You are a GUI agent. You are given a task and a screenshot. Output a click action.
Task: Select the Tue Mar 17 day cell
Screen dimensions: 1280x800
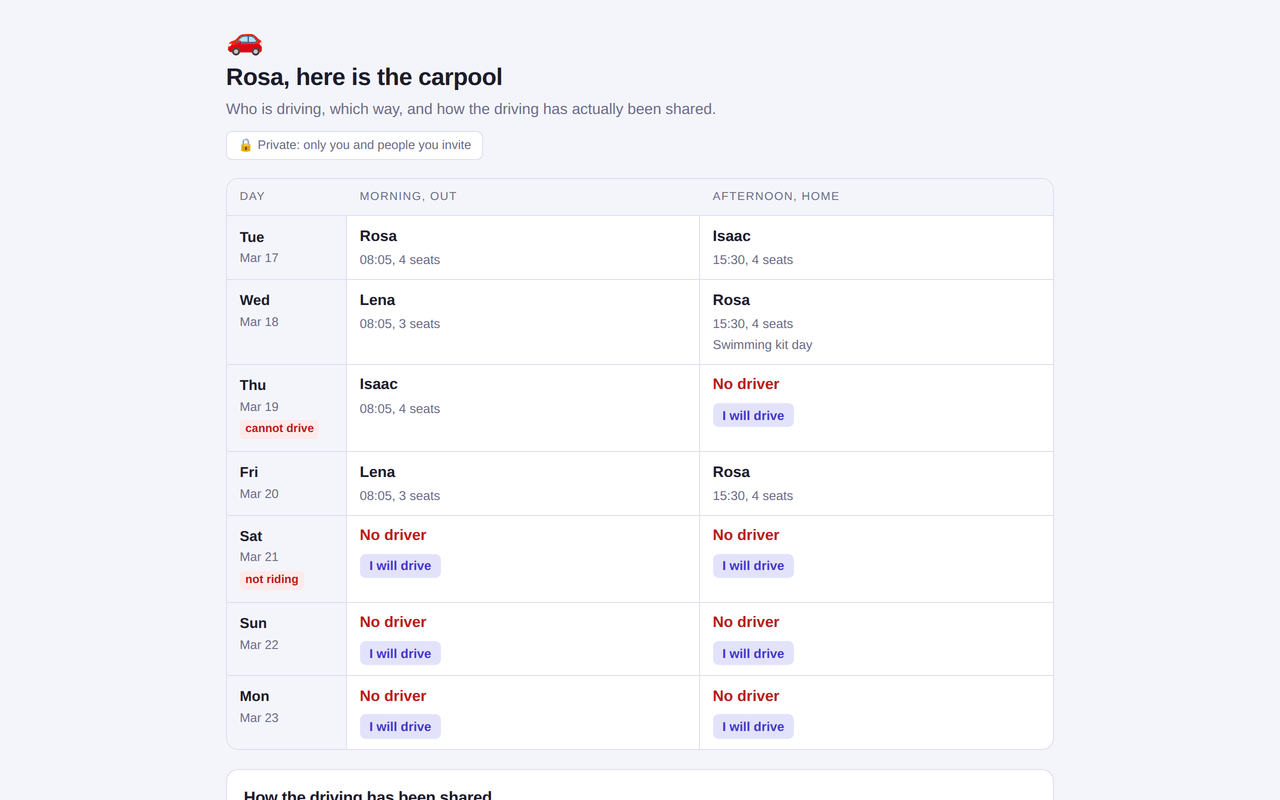click(287, 247)
